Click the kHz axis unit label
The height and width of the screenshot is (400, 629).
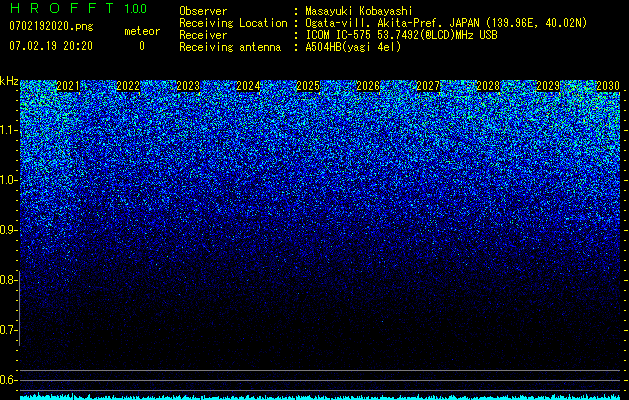click(9, 81)
